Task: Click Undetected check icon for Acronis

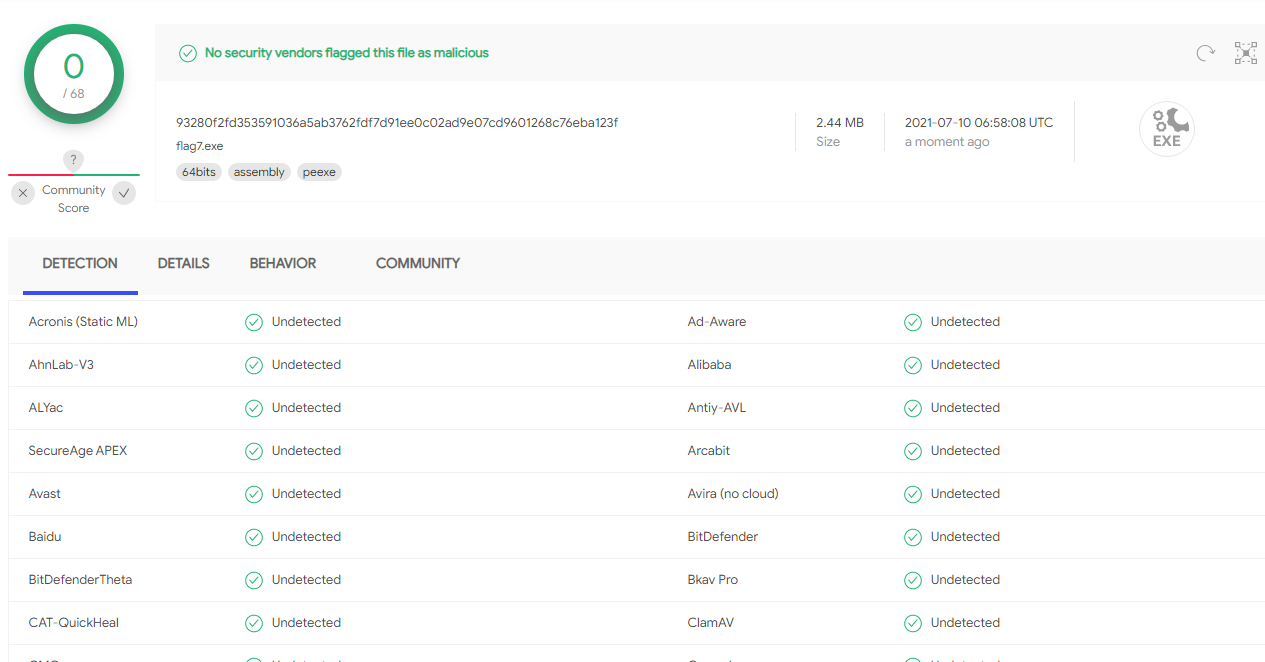Action: coord(254,322)
